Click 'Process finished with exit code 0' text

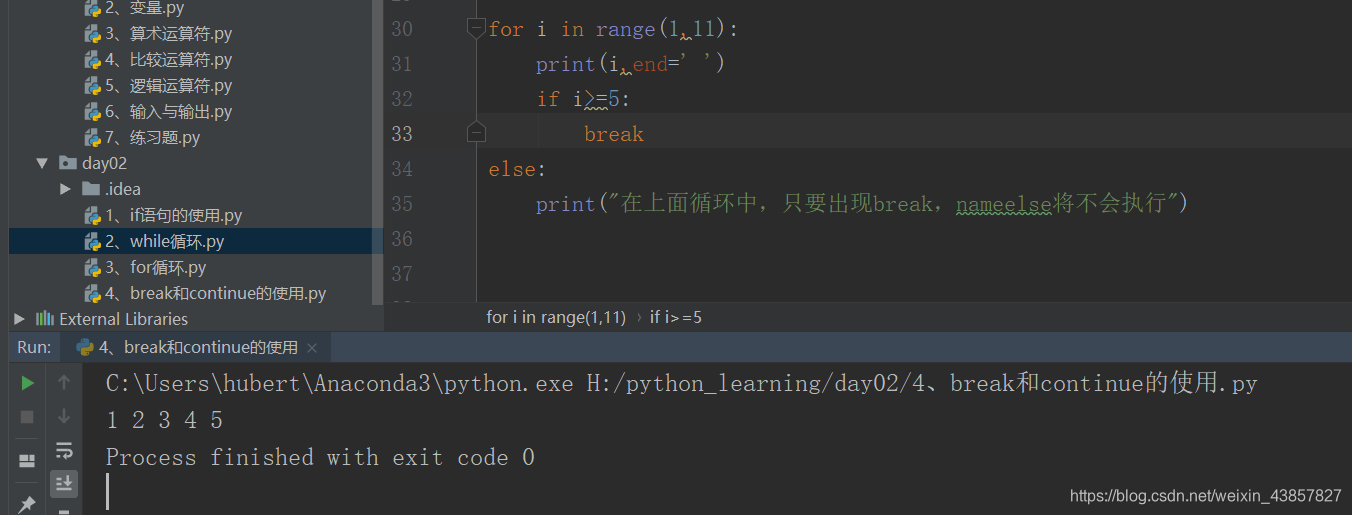click(x=320, y=458)
